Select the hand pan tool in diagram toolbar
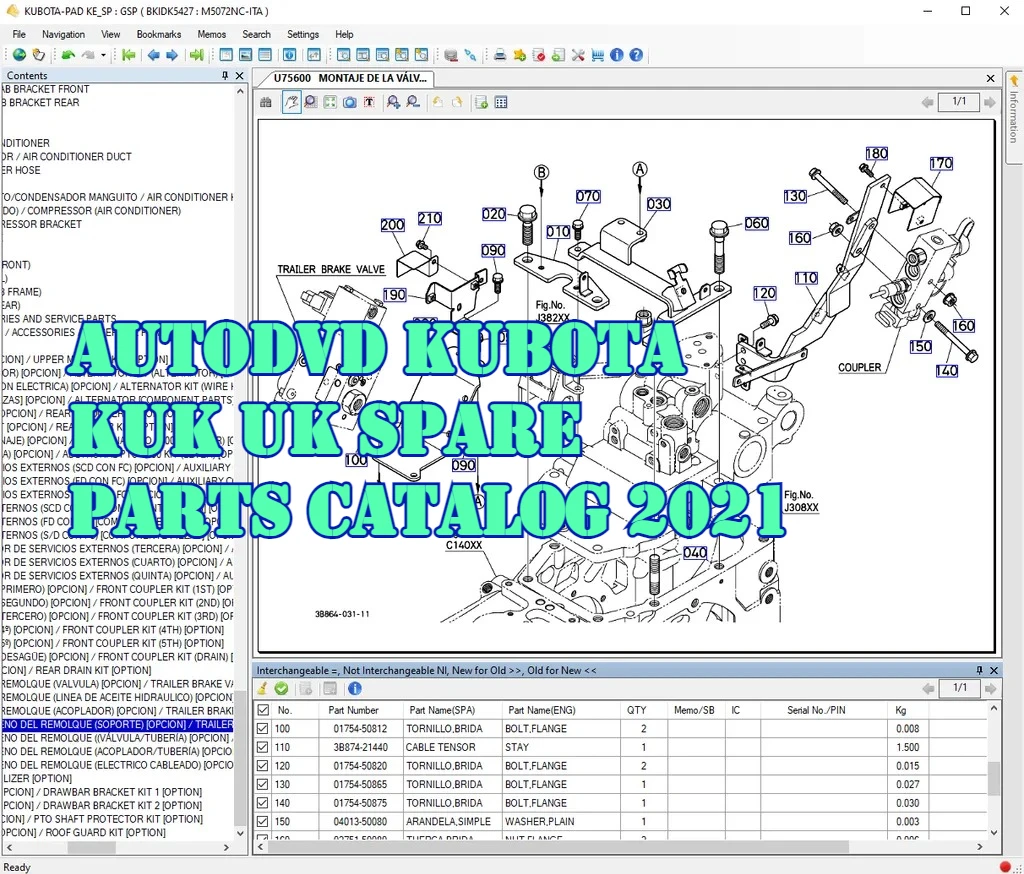 click(291, 102)
